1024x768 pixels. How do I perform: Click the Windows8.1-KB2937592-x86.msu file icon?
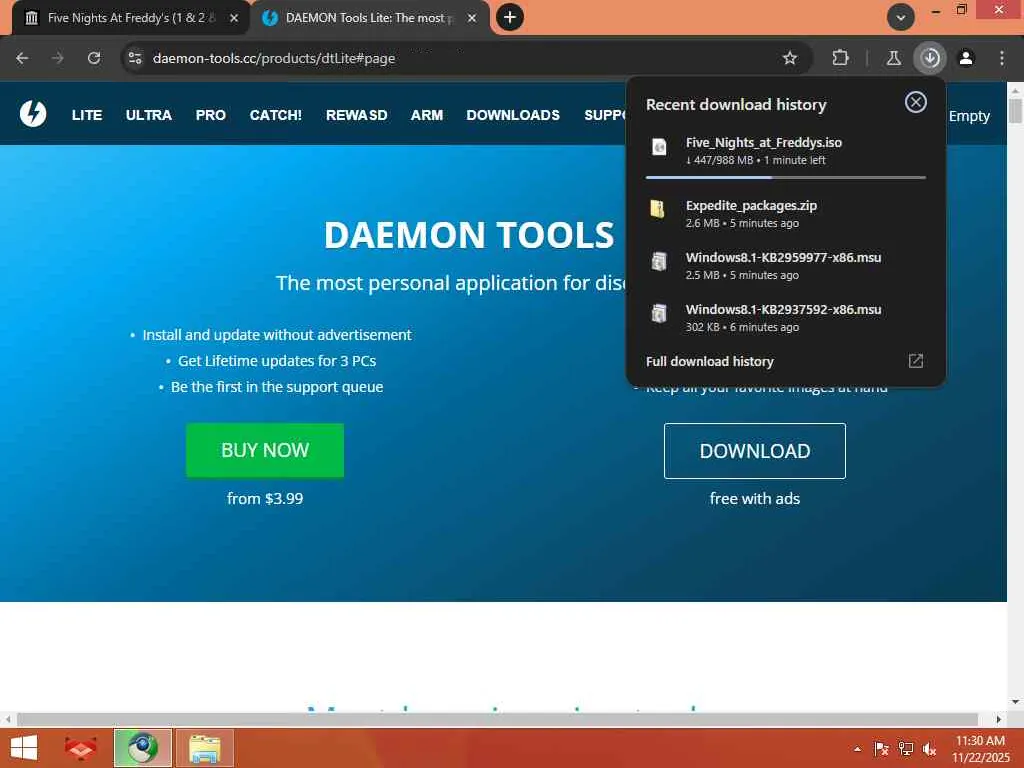coord(659,313)
